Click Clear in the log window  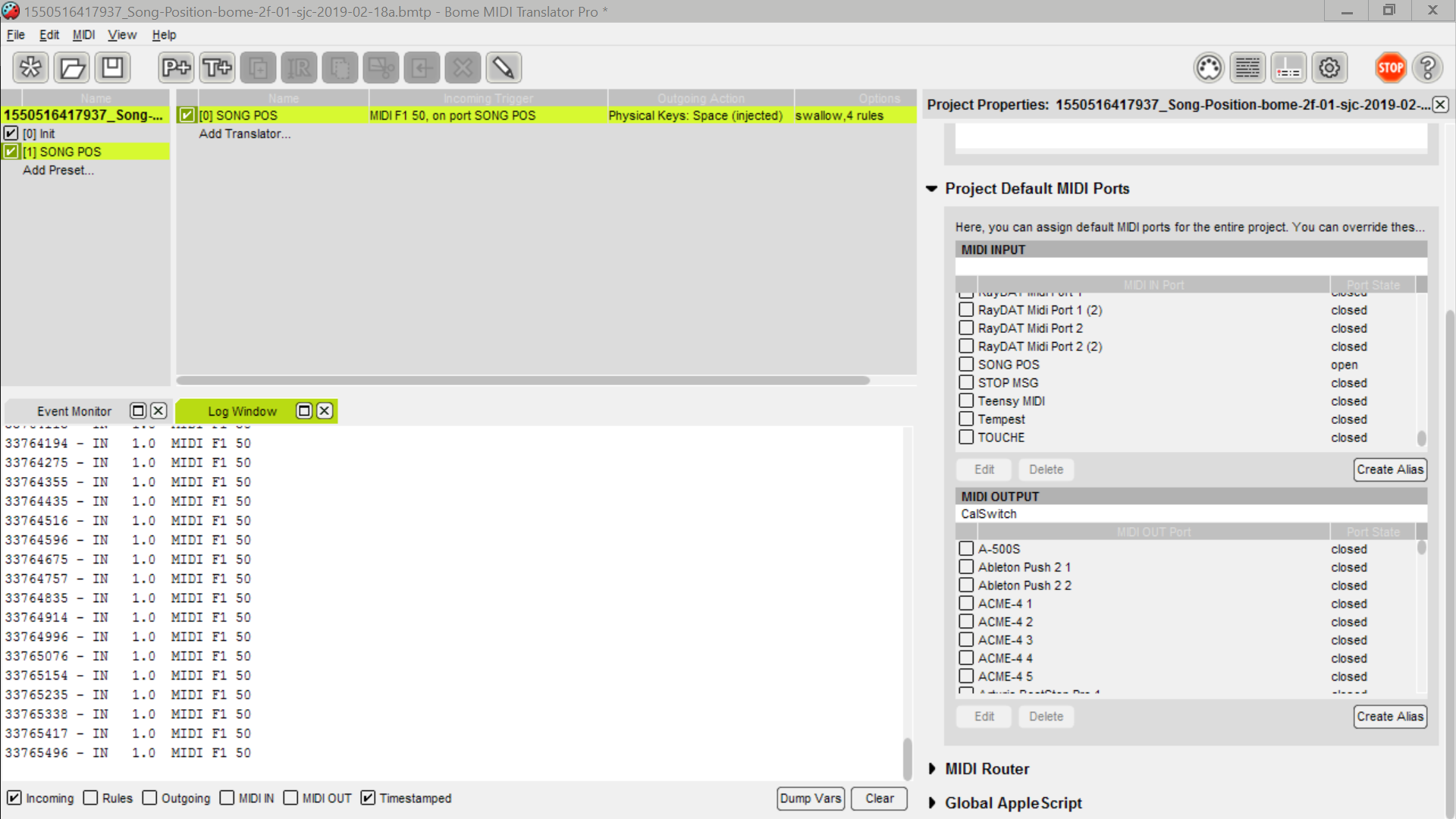click(879, 799)
